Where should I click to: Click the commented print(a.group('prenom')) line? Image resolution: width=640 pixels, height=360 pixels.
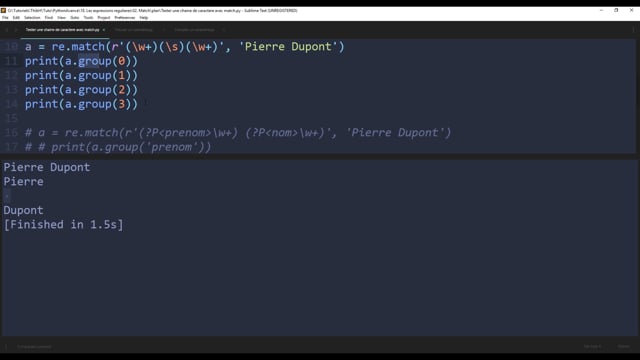point(118,147)
